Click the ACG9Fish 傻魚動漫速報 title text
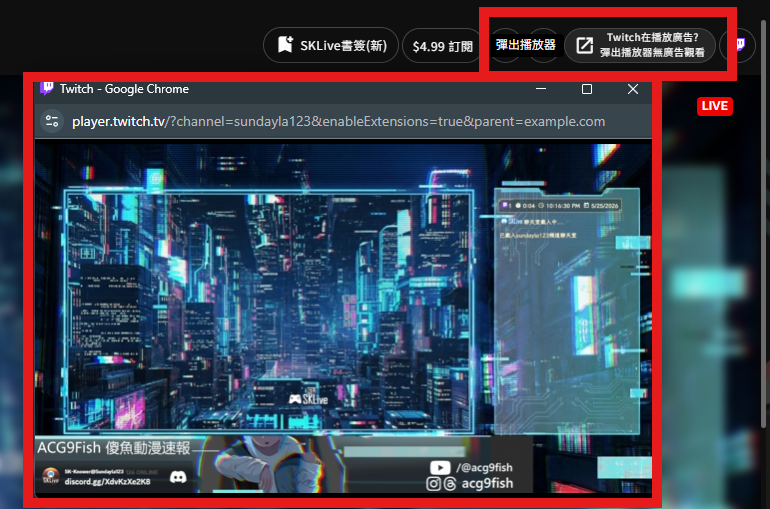 (x=114, y=448)
